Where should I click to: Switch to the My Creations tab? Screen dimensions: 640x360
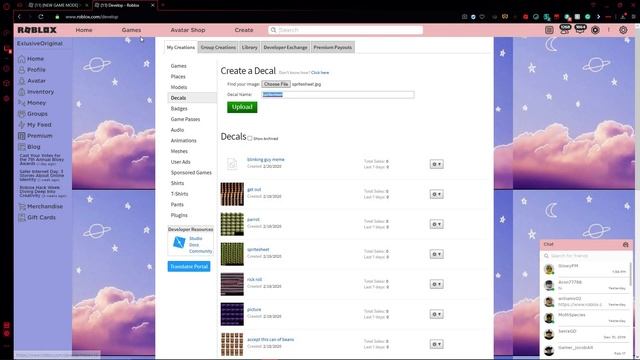pos(181,47)
